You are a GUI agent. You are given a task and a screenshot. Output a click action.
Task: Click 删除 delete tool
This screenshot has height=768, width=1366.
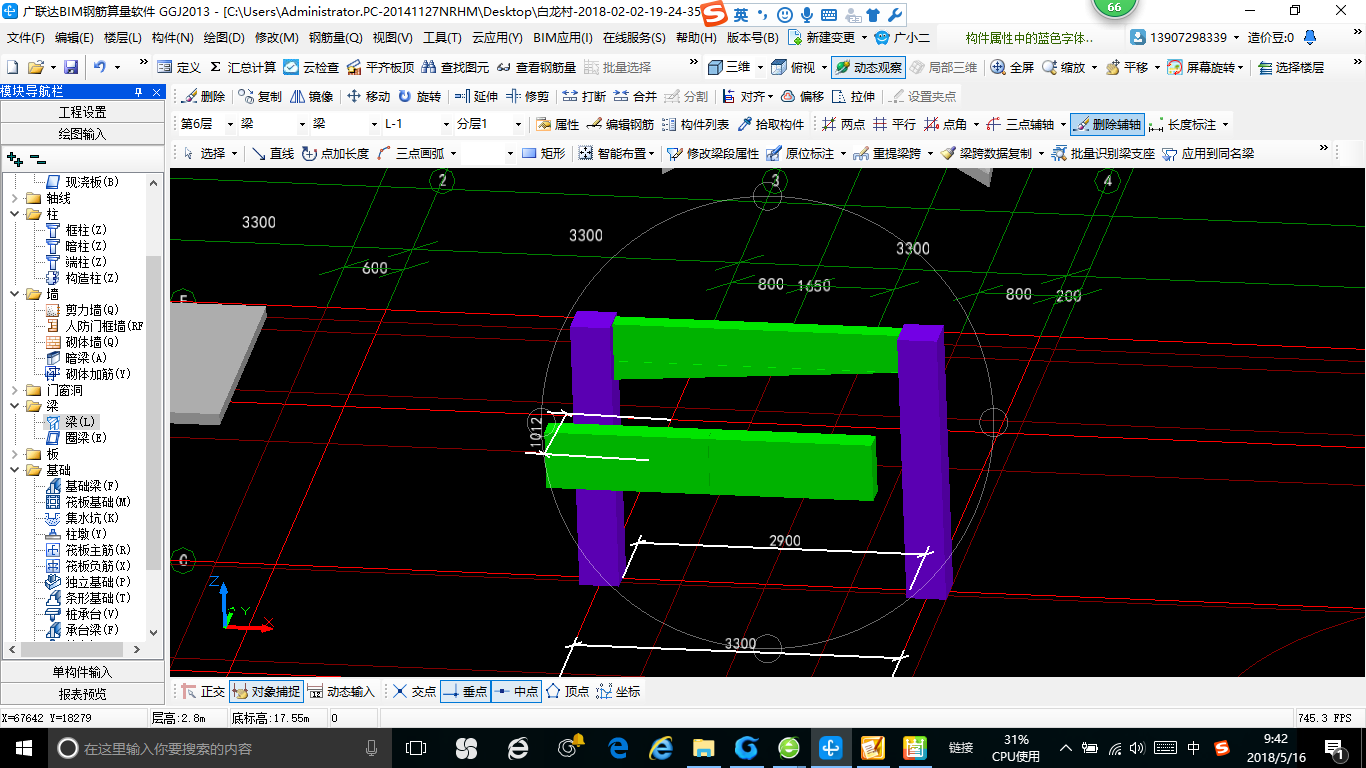[204, 96]
